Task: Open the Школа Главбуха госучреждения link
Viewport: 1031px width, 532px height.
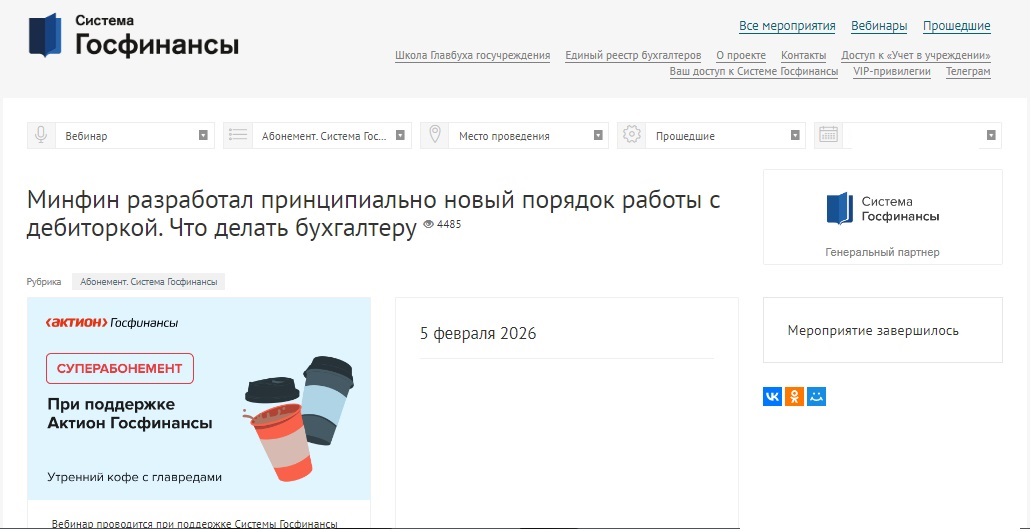Action: pos(472,56)
